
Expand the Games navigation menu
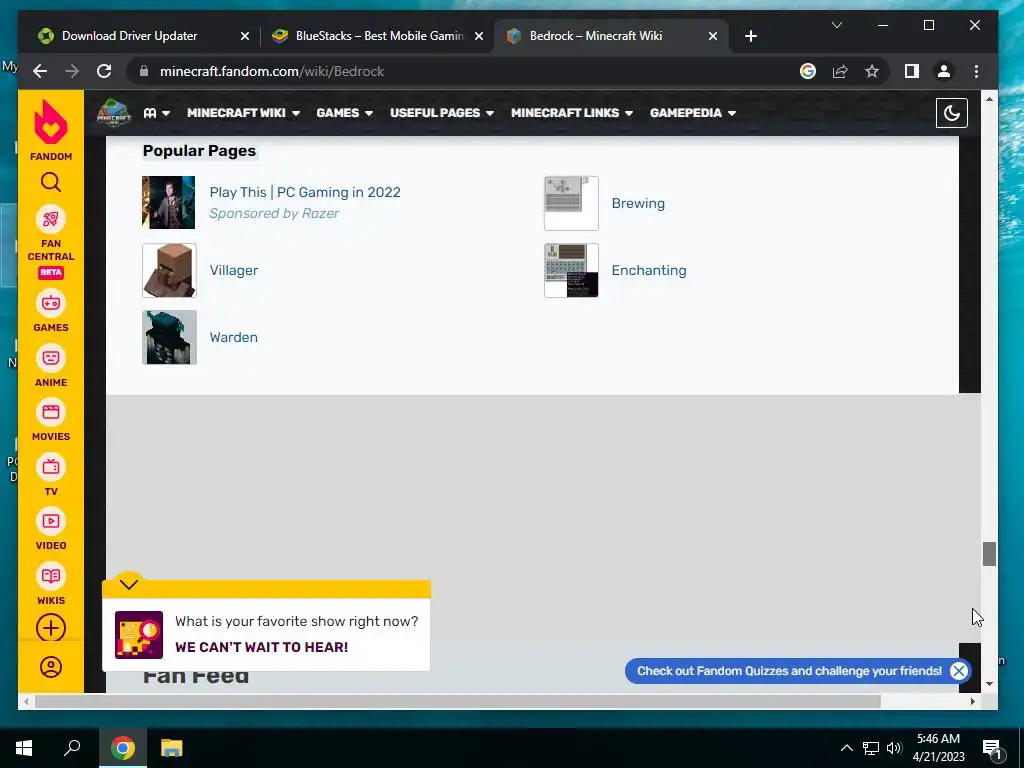[344, 113]
